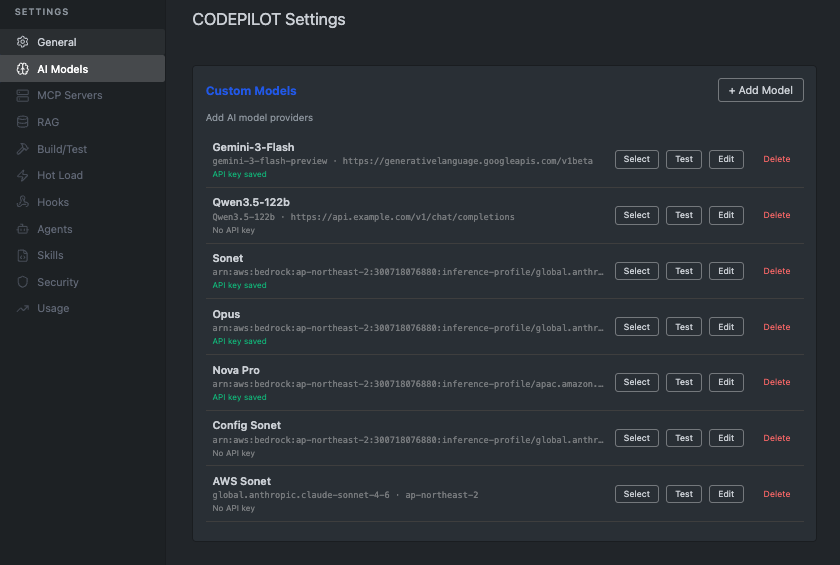Click the Skills file icon
The height and width of the screenshot is (565, 840).
point(22,255)
